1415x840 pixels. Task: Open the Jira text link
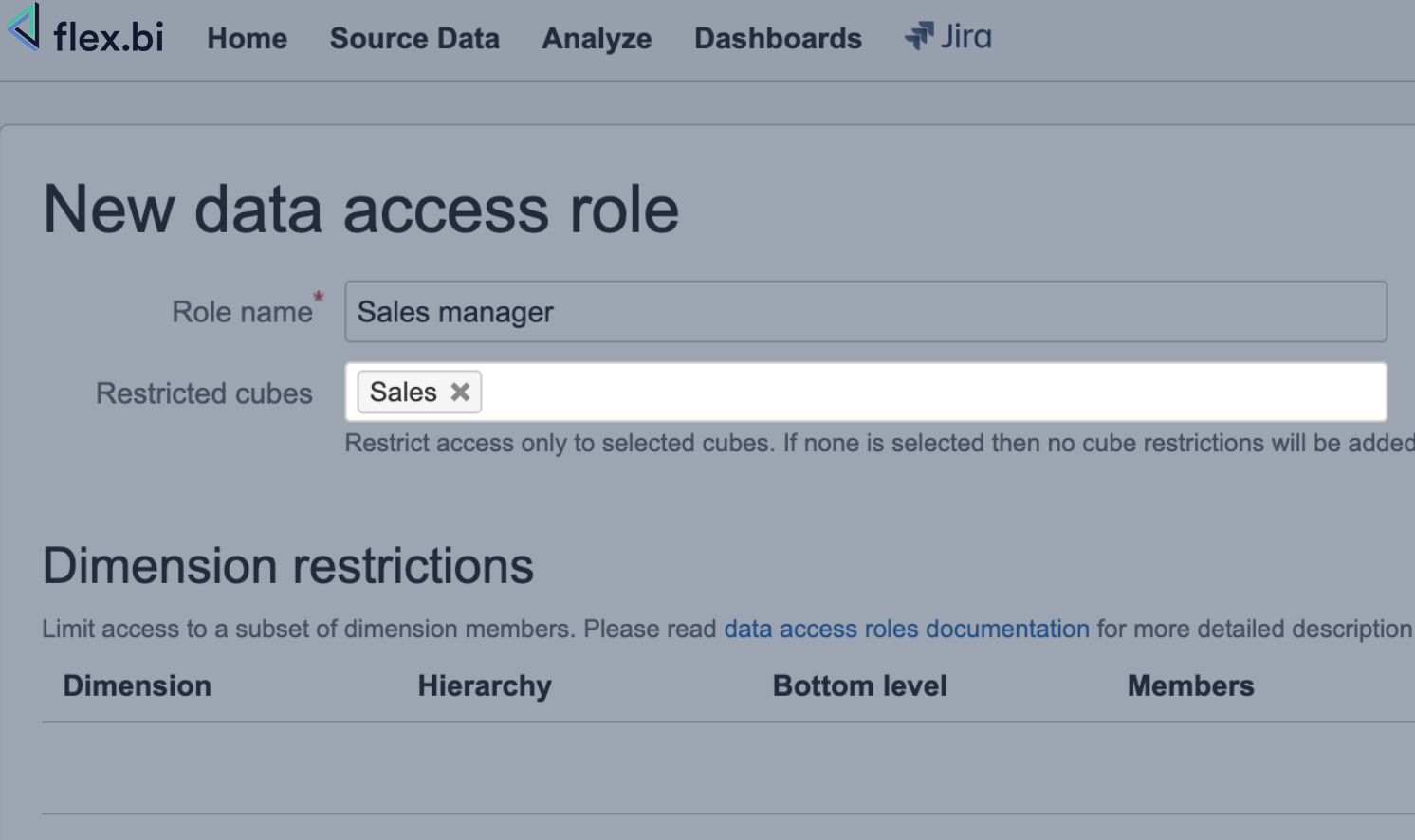[965, 36]
